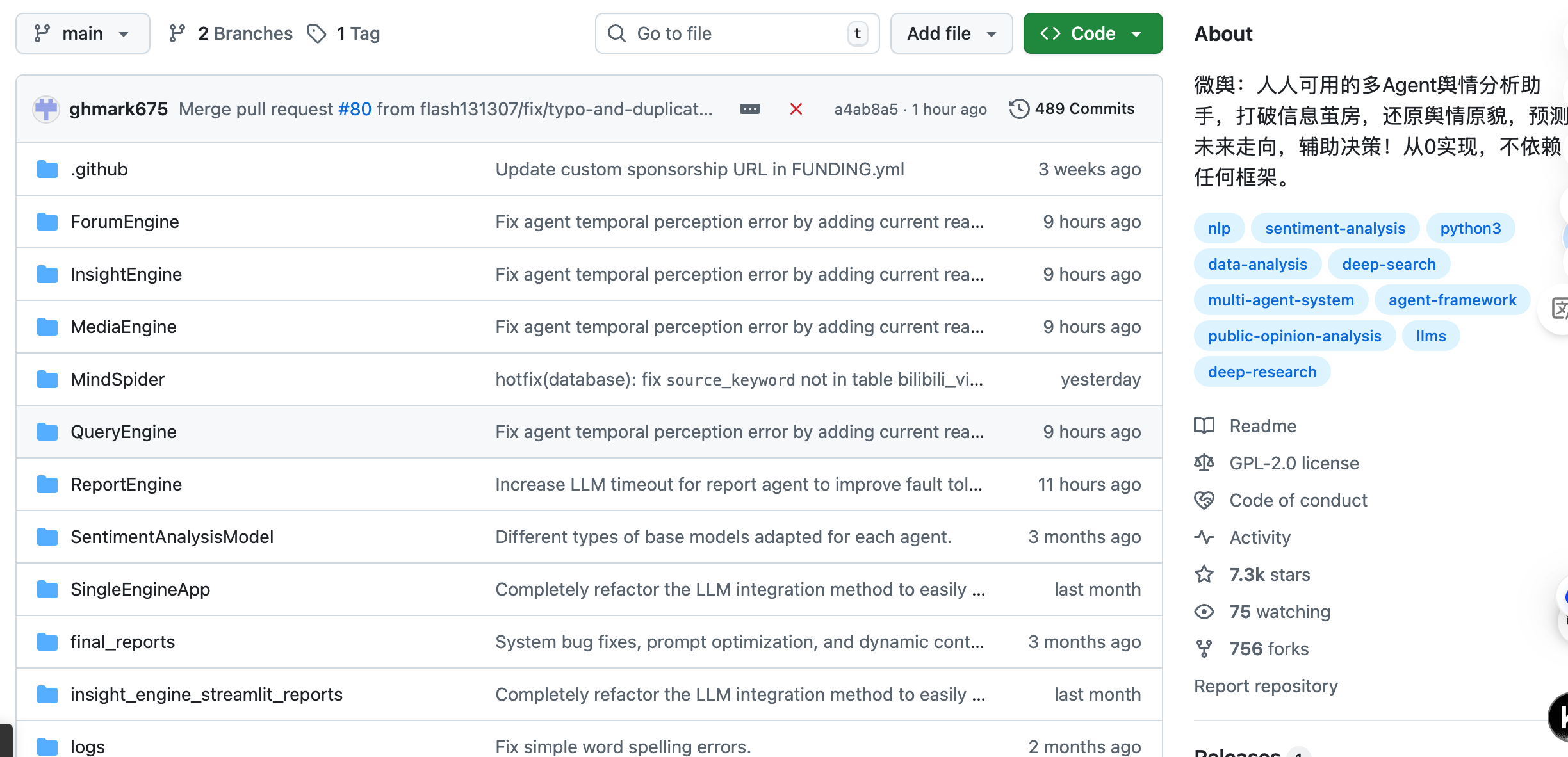The width and height of the screenshot is (1568, 757).
Task: Open the Readme book icon link
Action: click(1204, 426)
